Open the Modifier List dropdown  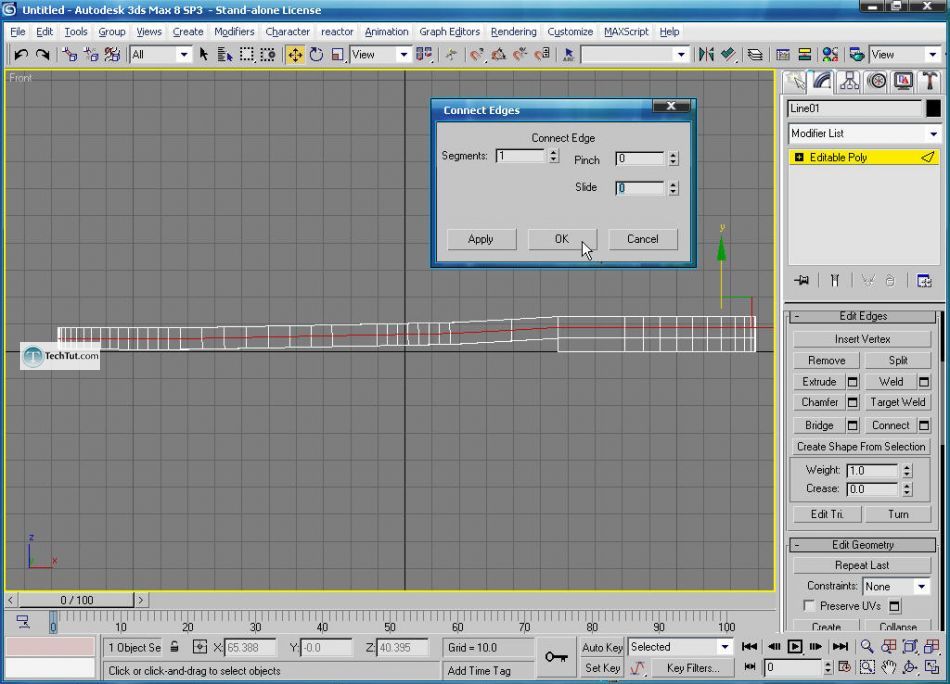tap(864, 134)
